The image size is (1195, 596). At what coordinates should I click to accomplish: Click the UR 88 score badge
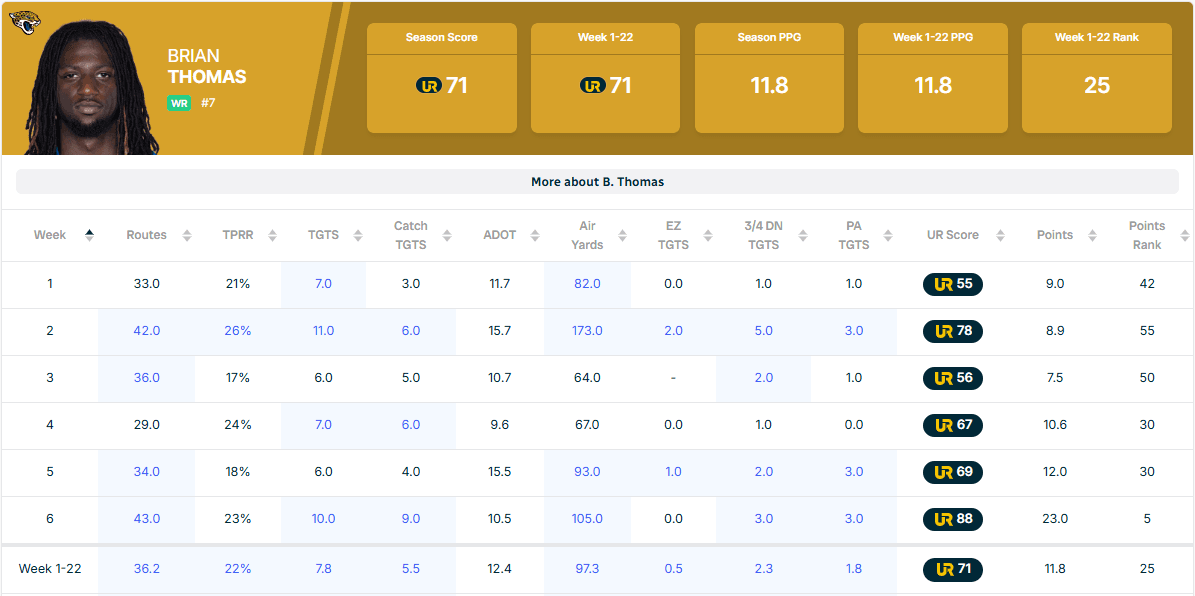952,519
